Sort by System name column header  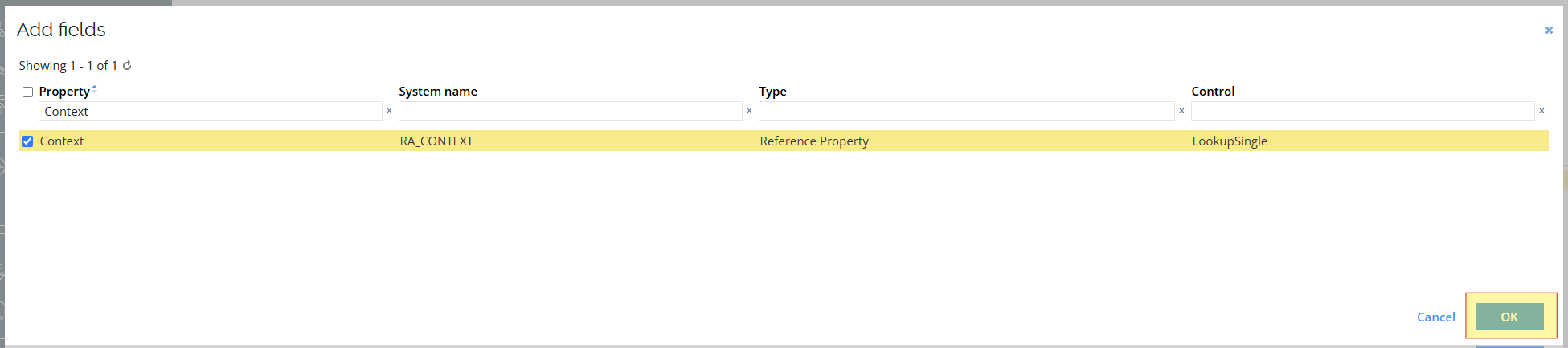(x=438, y=92)
